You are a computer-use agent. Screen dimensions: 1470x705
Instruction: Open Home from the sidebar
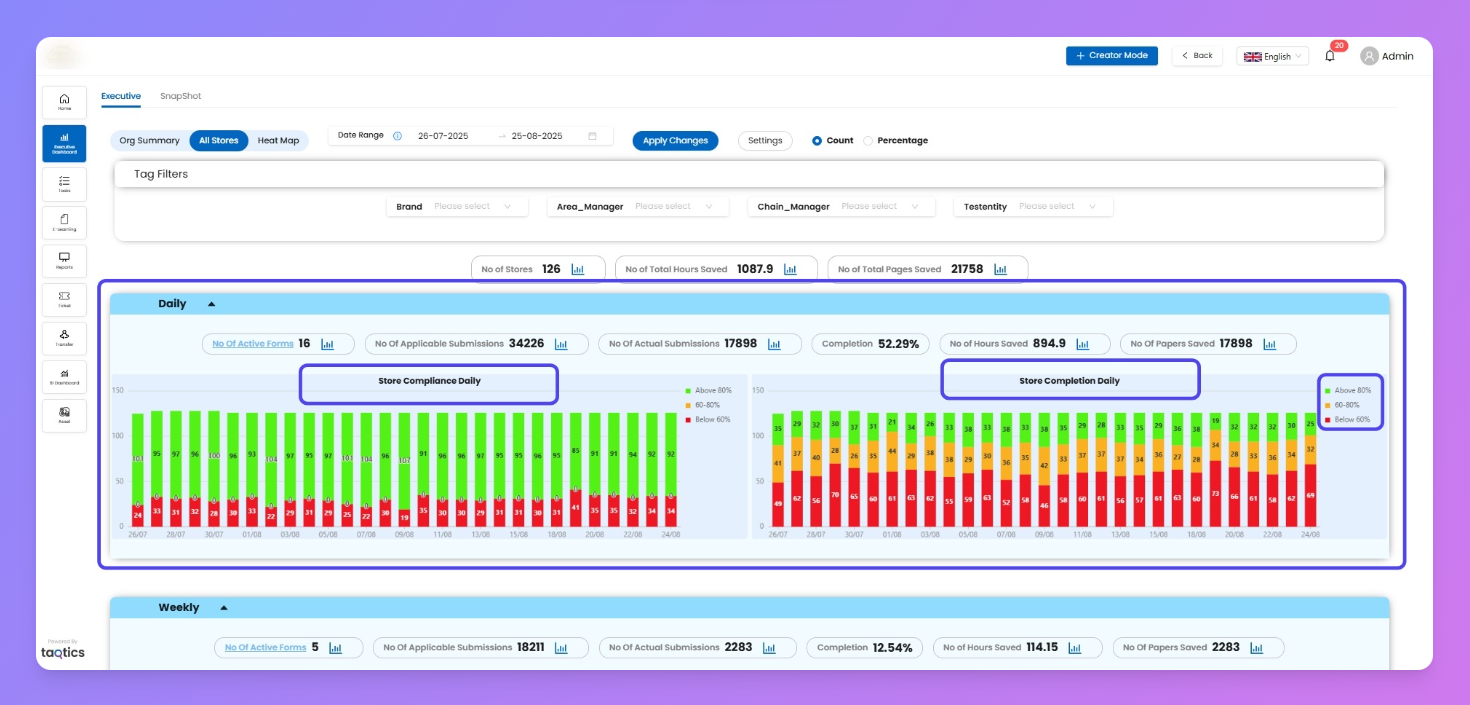[x=64, y=101]
